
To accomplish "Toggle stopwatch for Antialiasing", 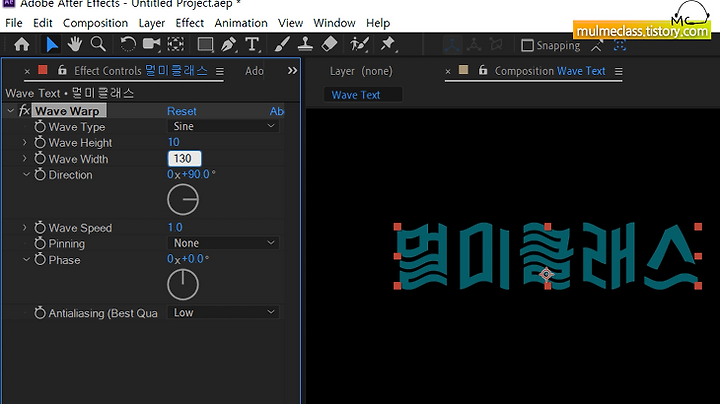I will coord(40,313).
